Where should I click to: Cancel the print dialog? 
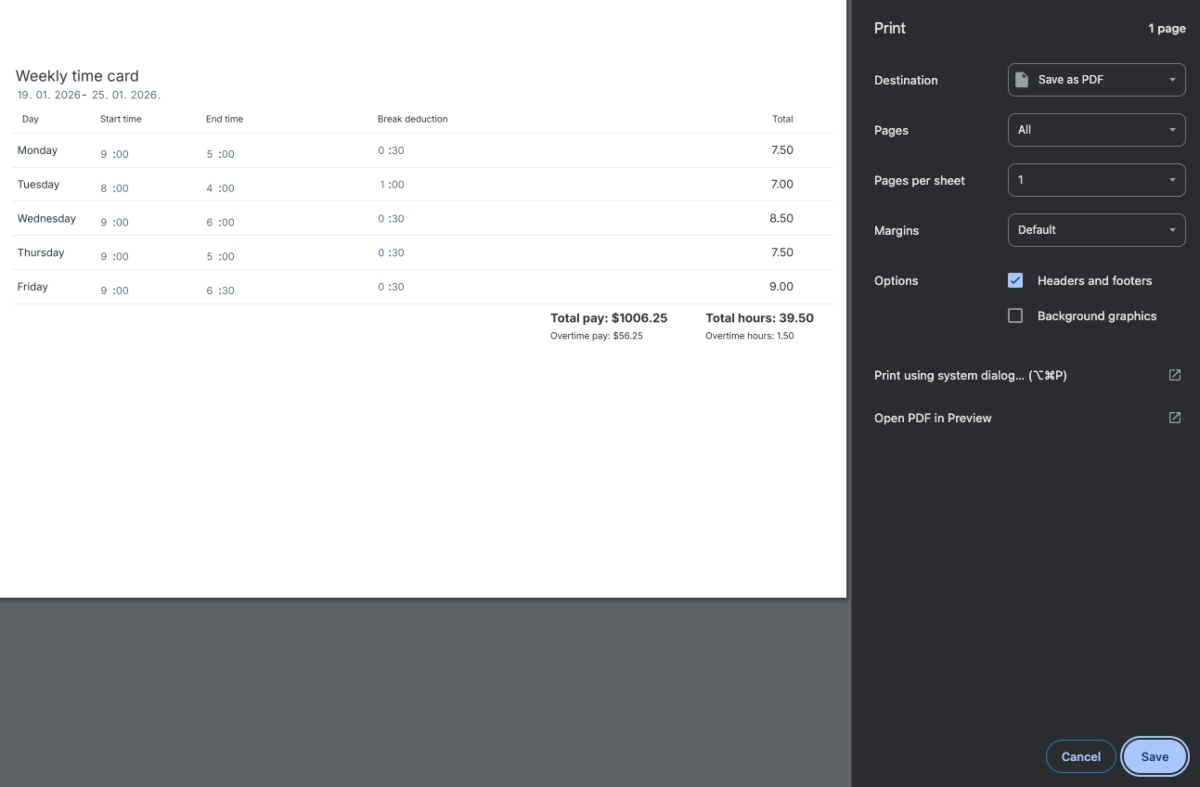pyautogui.click(x=1080, y=757)
